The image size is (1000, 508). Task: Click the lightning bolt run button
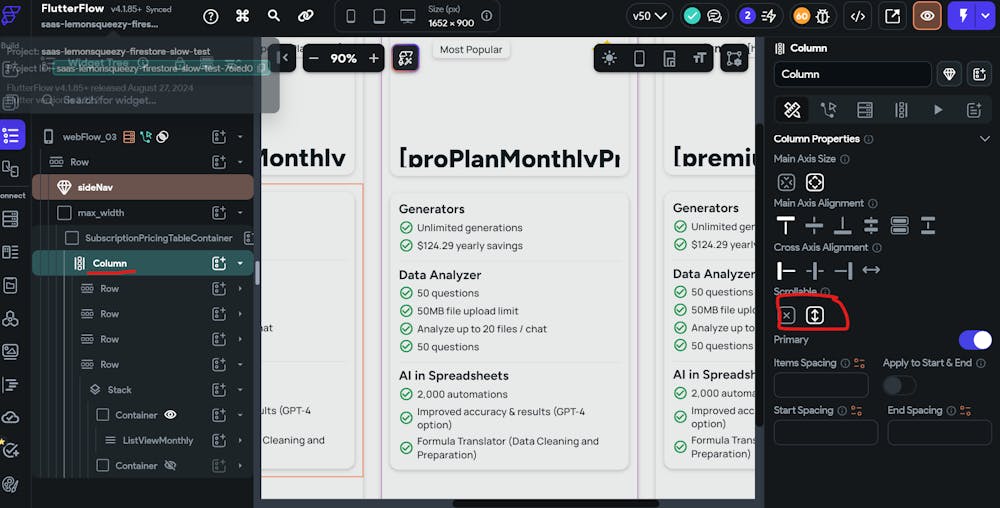click(964, 16)
